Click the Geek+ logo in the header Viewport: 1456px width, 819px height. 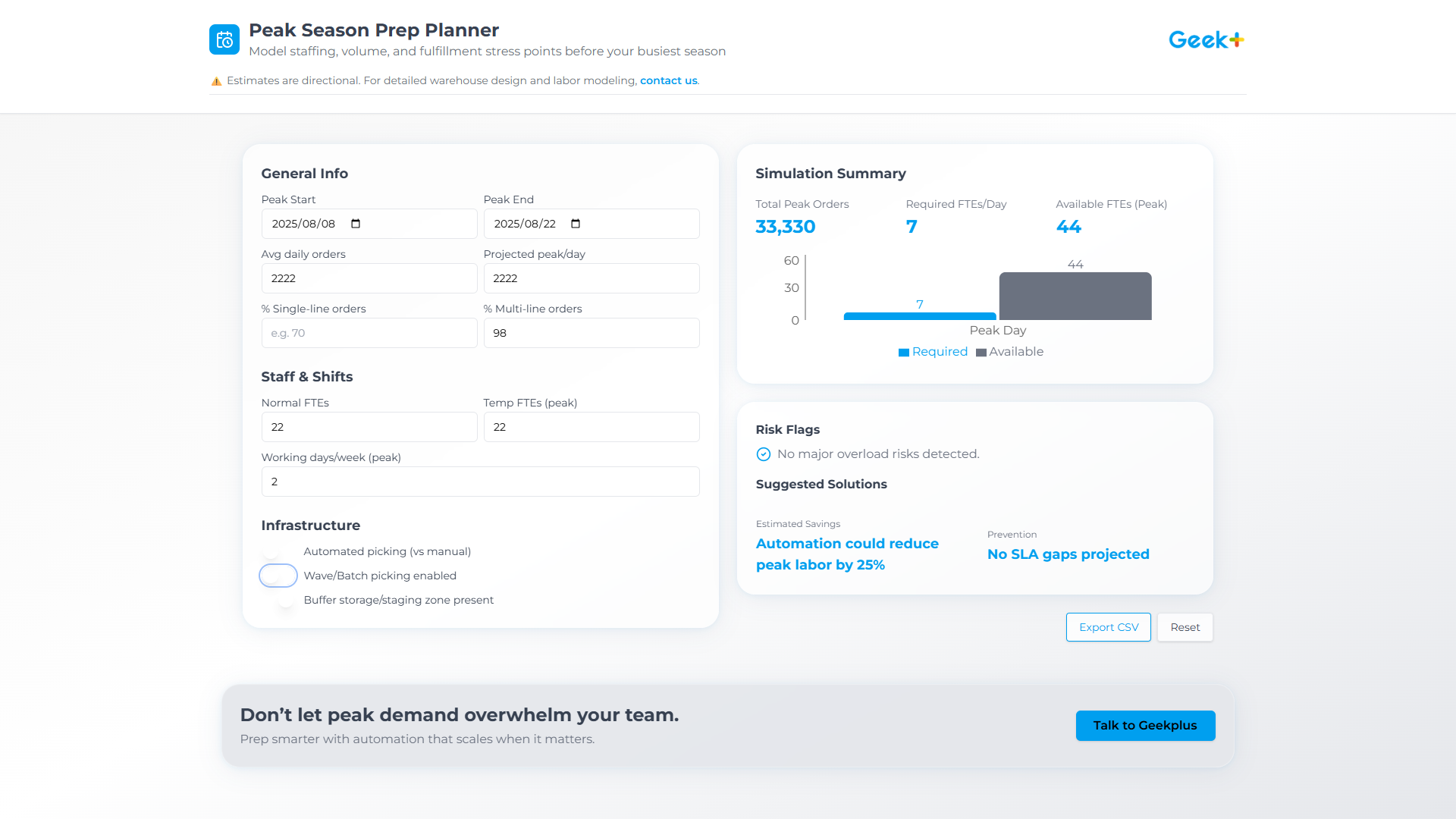tap(1205, 39)
